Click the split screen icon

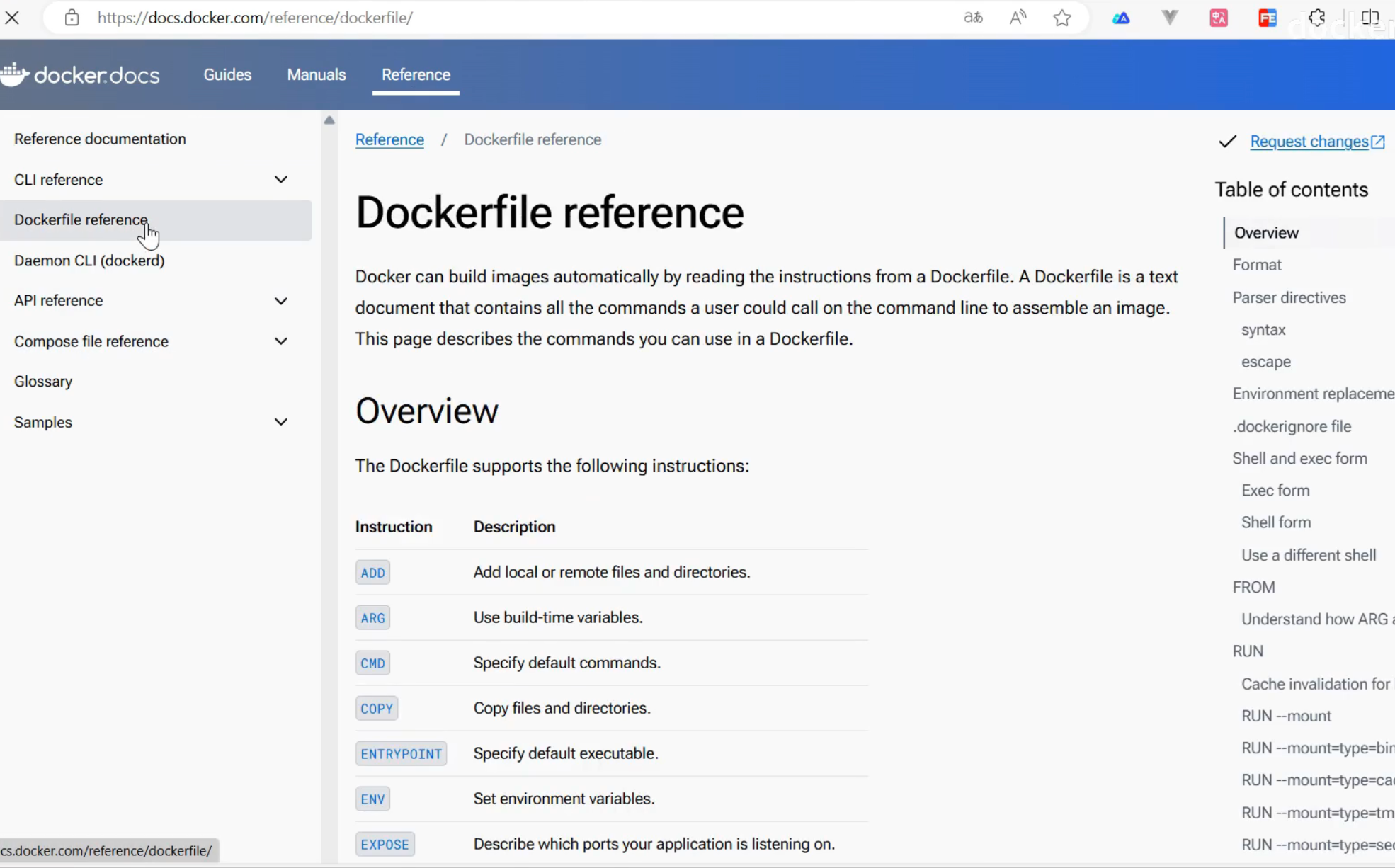[x=1370, y=18]
